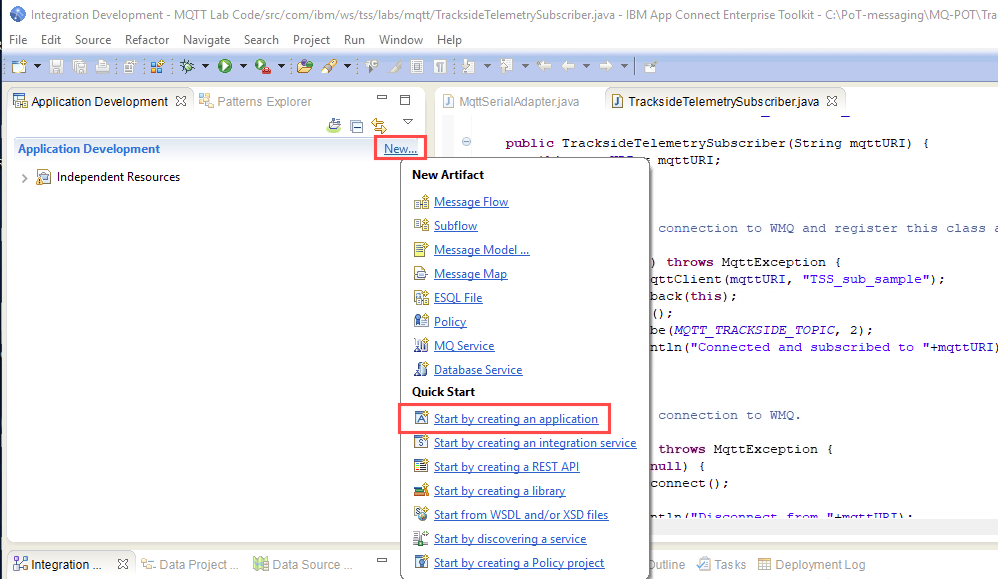
Task: Open the File menu
Action: point(18,39)
